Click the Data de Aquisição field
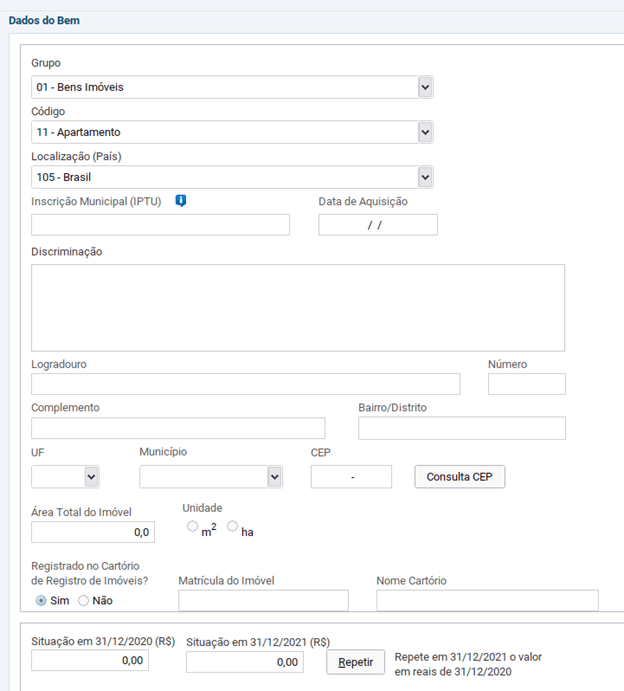Viewport: 624px width, 691px height. (378, 225)
